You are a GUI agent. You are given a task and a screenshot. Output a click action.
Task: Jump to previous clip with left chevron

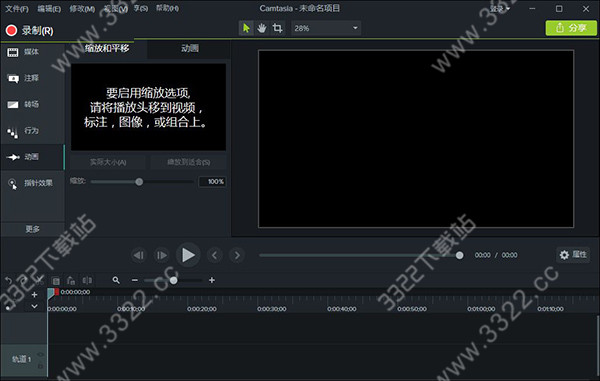coord(215,255)
